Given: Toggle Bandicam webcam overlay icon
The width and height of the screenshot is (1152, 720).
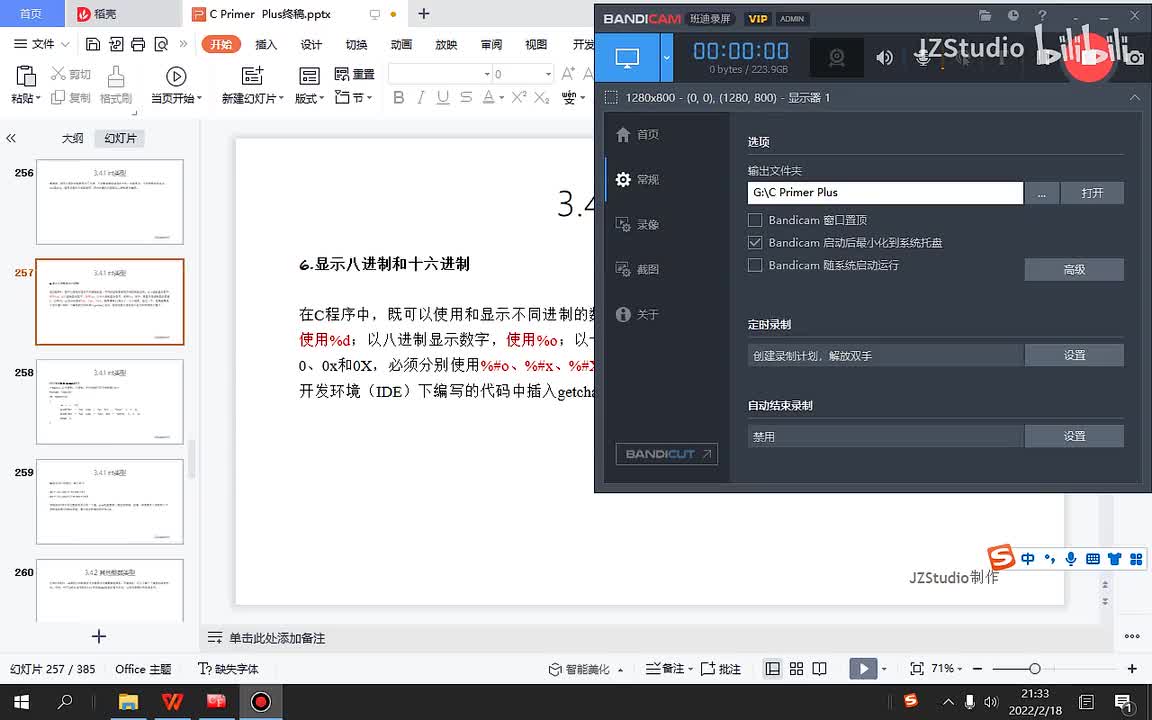Looking at the screenshot, I should [836, 57].
